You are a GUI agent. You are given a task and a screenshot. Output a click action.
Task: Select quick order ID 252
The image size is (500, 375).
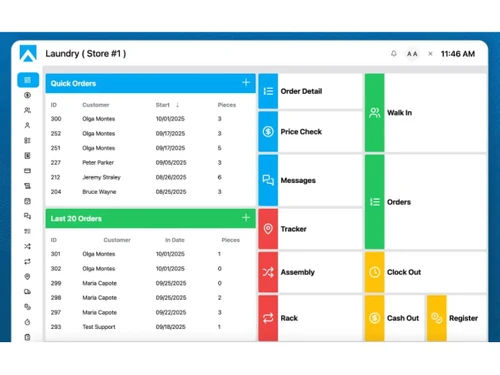click(x=151, y=133)
